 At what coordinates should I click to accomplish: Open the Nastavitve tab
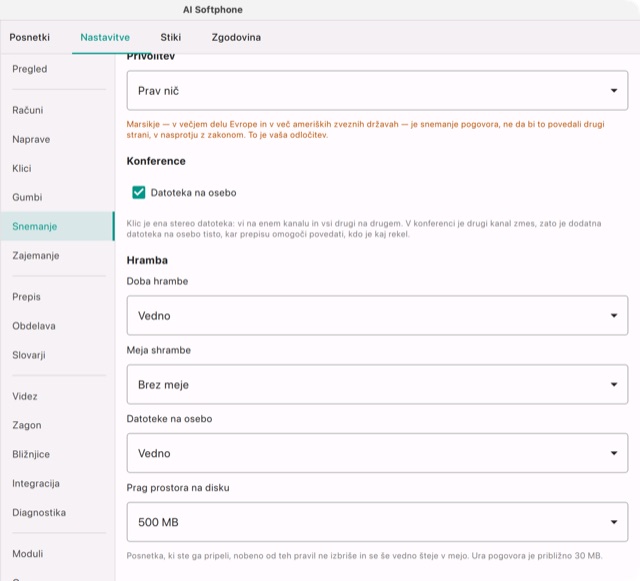coord(105,37)
